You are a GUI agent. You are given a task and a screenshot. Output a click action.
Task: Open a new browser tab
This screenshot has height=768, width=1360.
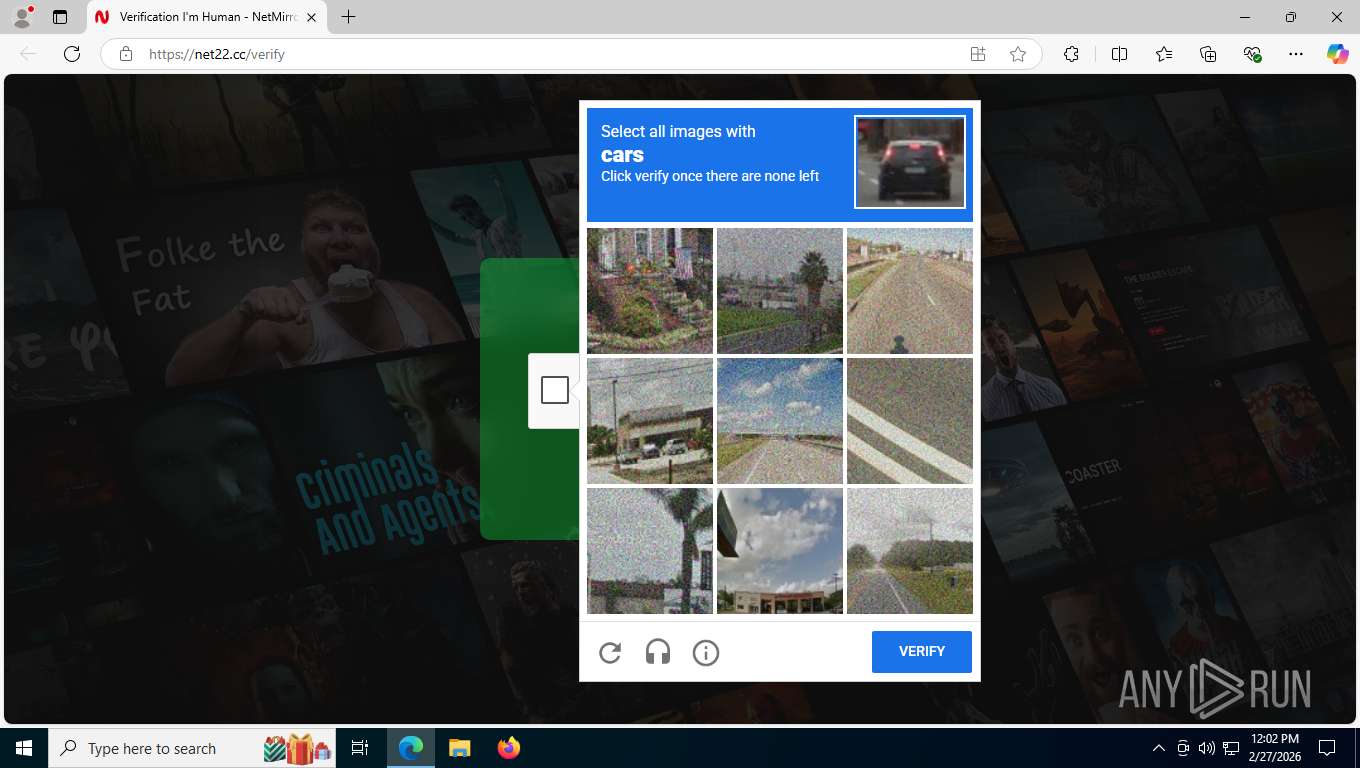point(348,17)
